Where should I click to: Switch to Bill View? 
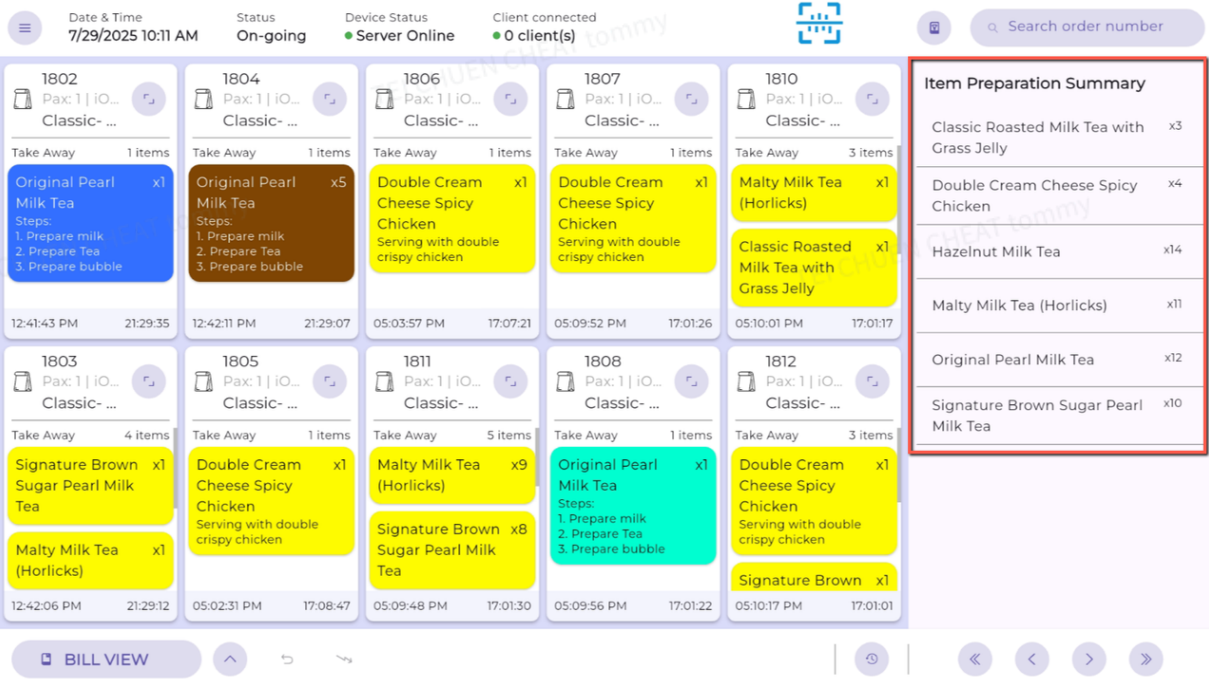106,659
